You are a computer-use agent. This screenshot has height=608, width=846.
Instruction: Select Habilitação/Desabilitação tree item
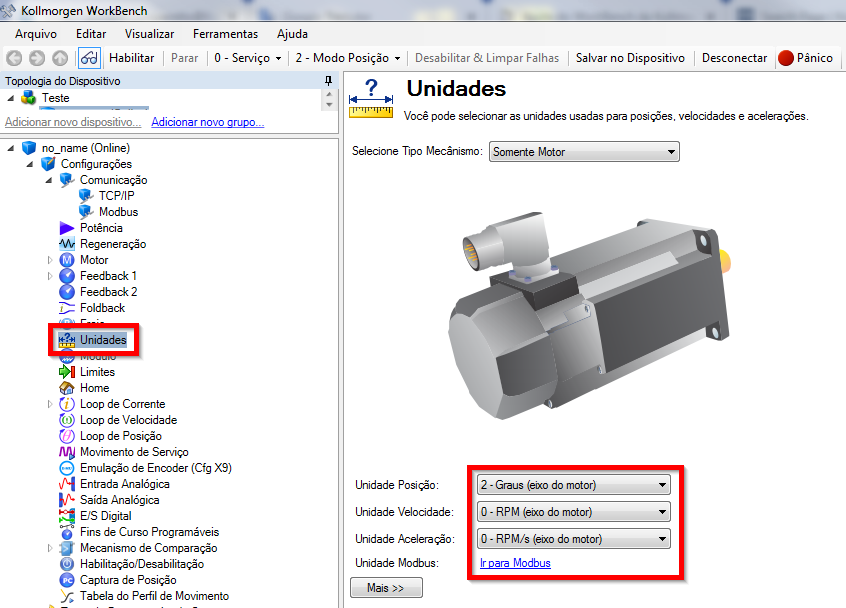[x=142, y=564]
